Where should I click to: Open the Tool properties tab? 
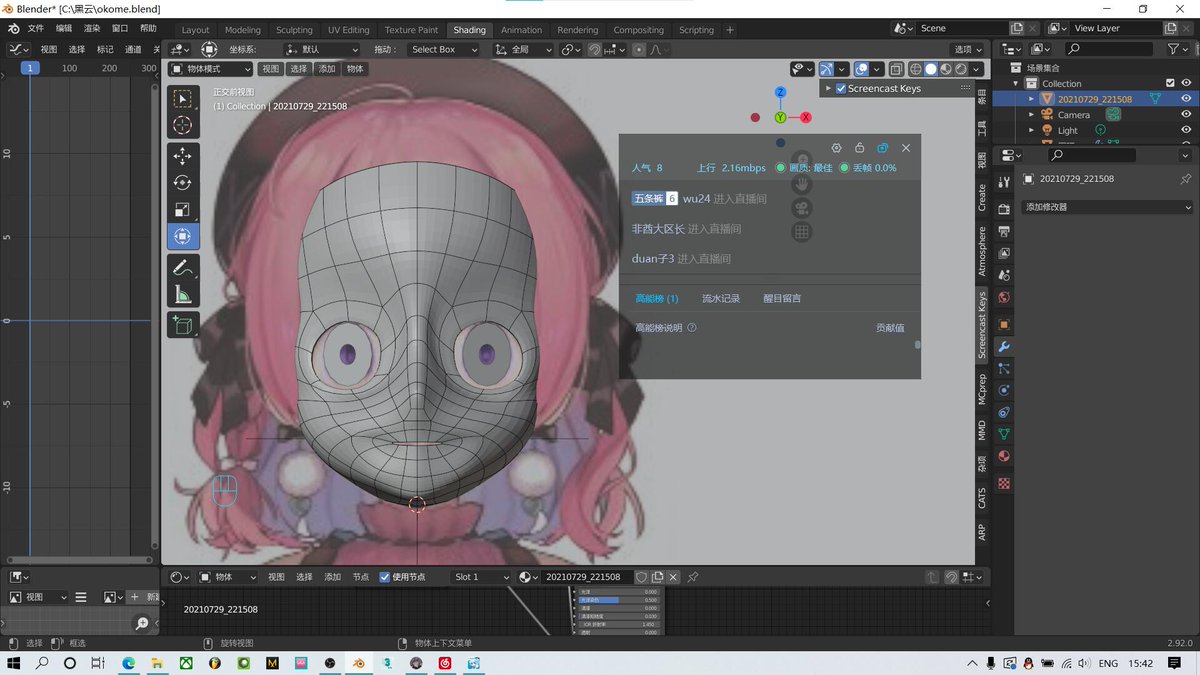1004,182
